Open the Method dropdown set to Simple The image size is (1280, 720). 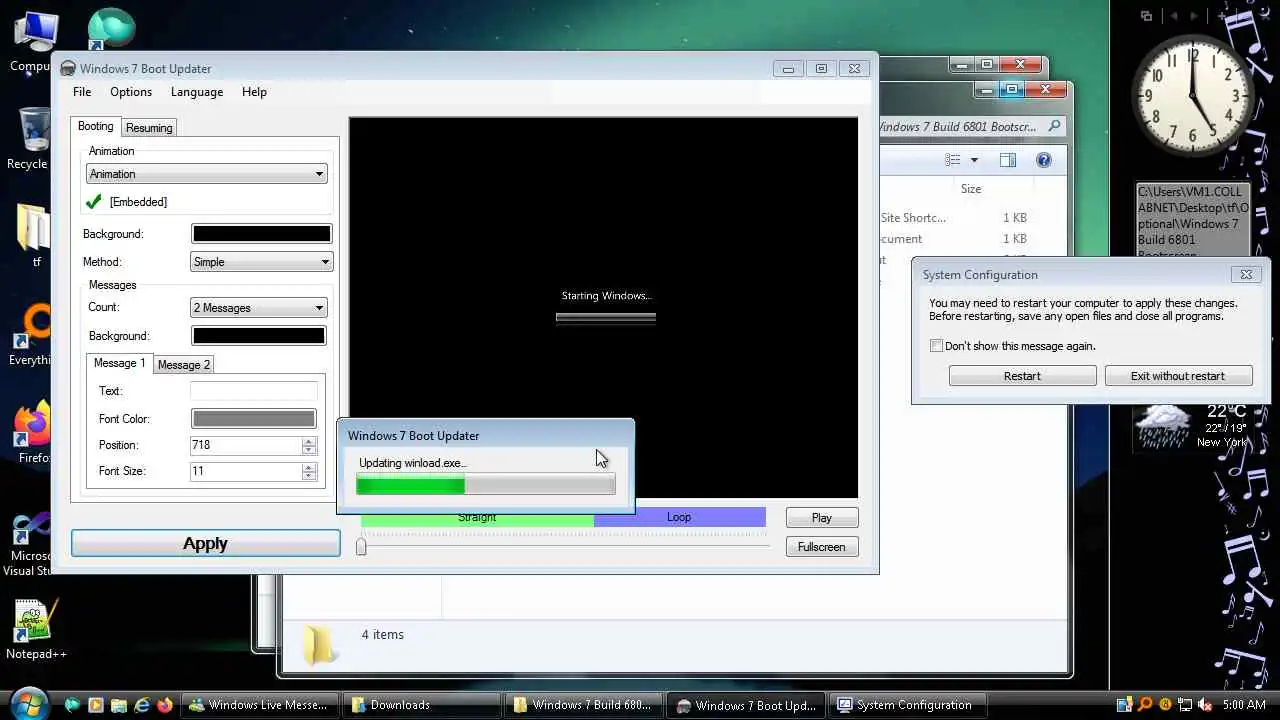[261, 262]
